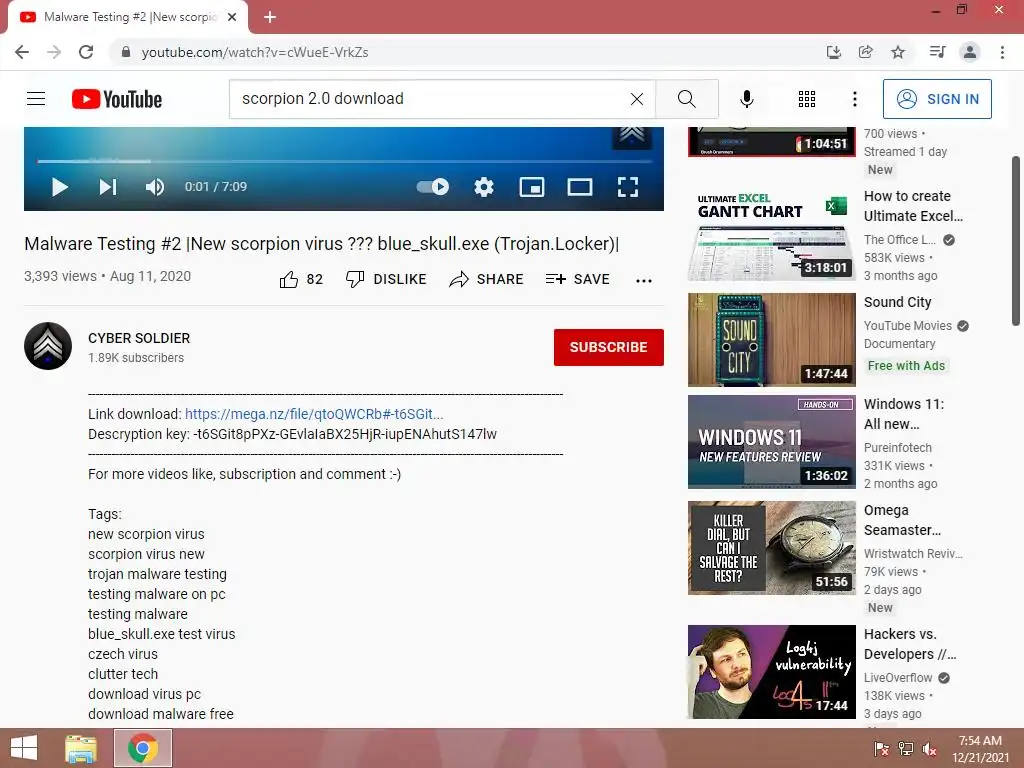
Task: Seek on the video progress bar
Action: point(344,161)
